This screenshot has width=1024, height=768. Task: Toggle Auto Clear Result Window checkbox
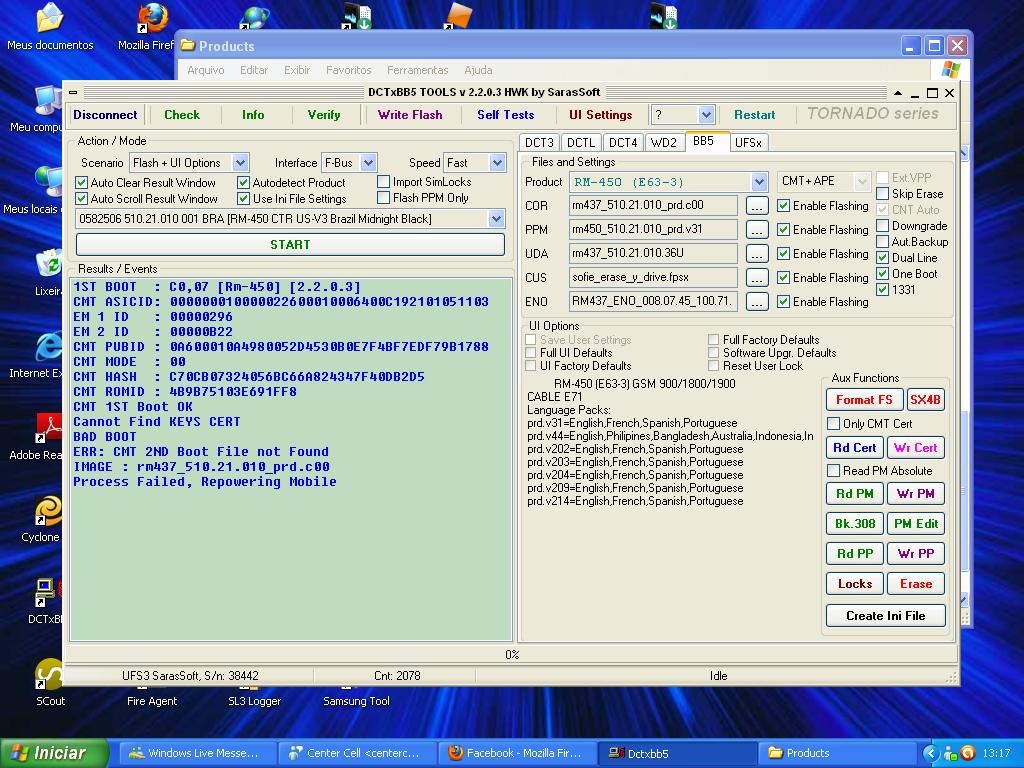pos(82,183)
